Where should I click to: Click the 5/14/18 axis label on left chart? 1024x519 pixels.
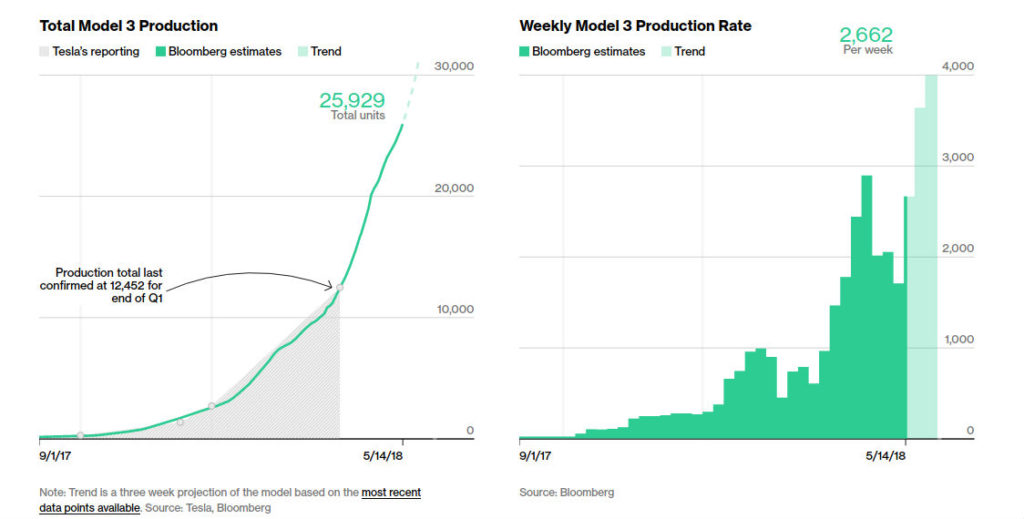[x=383, y=456]
